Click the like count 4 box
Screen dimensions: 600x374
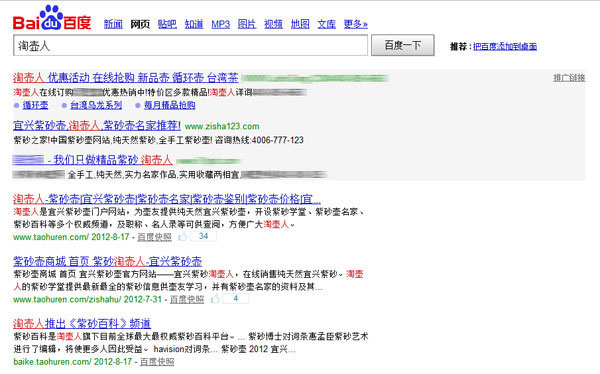(x=236, y=299)
